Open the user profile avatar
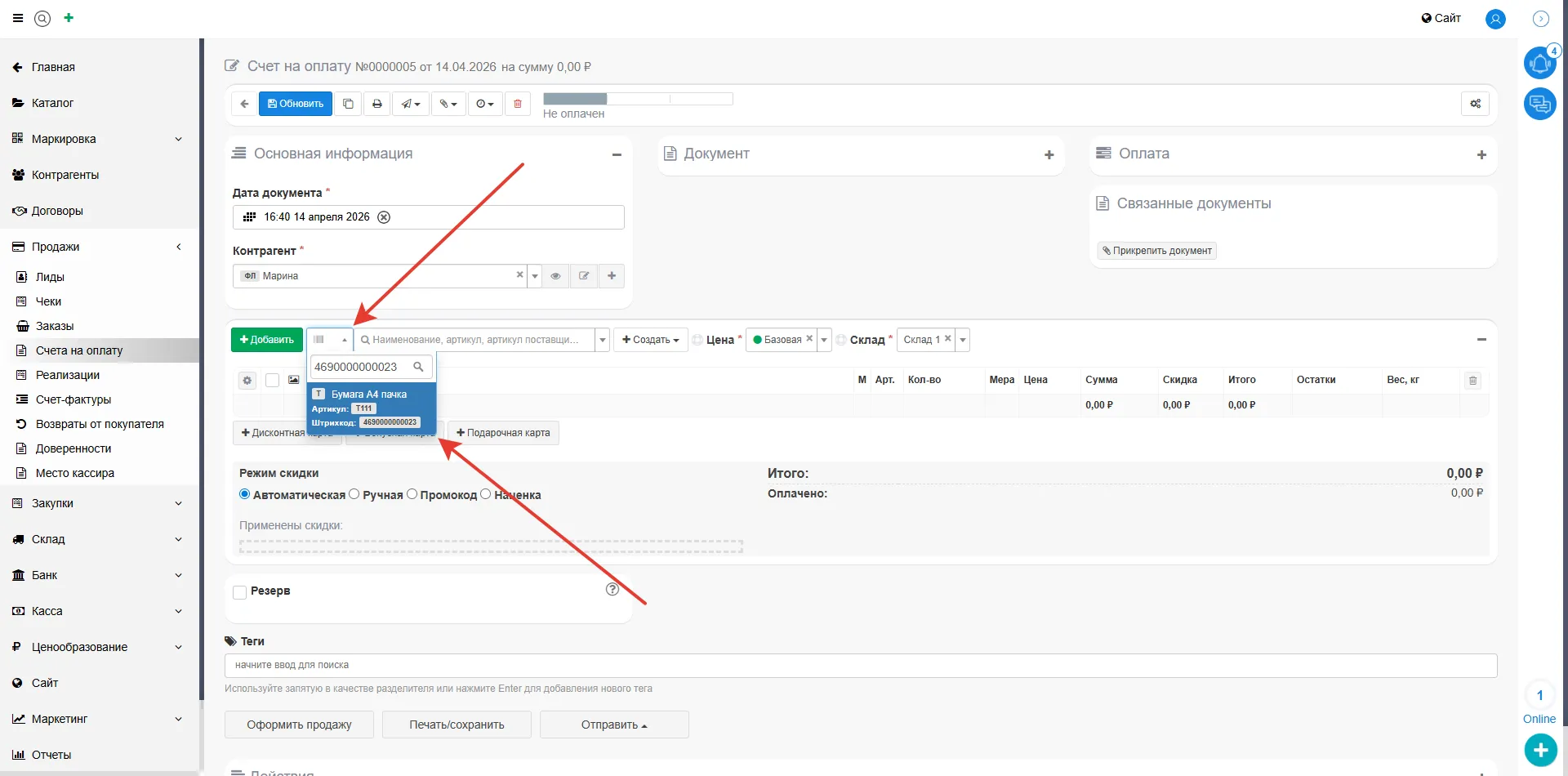The width and height of the screenshot is (1568, 776). tap(1495, 19)
